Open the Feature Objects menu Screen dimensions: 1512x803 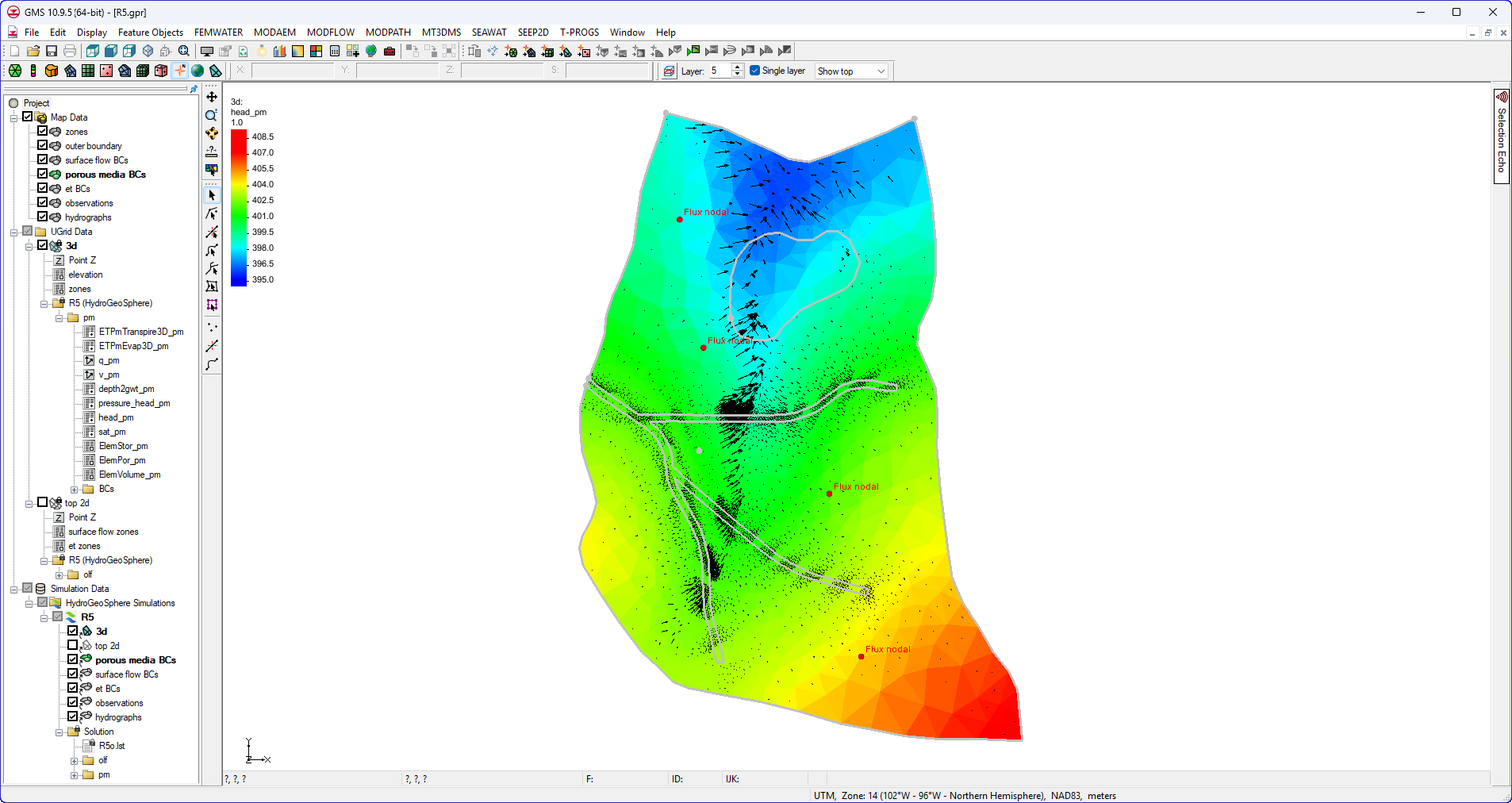tap(151, 33)
